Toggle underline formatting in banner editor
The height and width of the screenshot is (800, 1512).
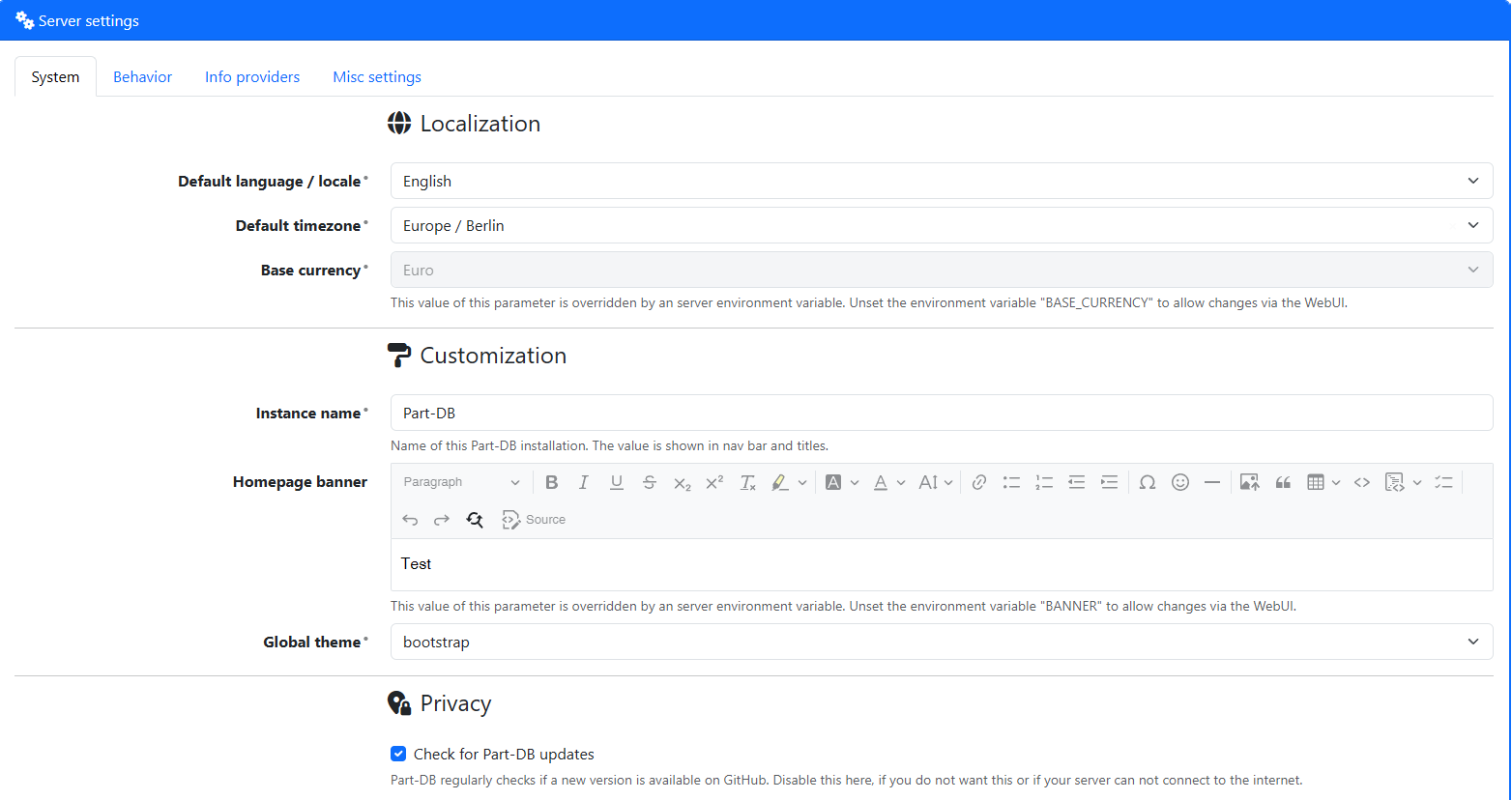(617, 482)
